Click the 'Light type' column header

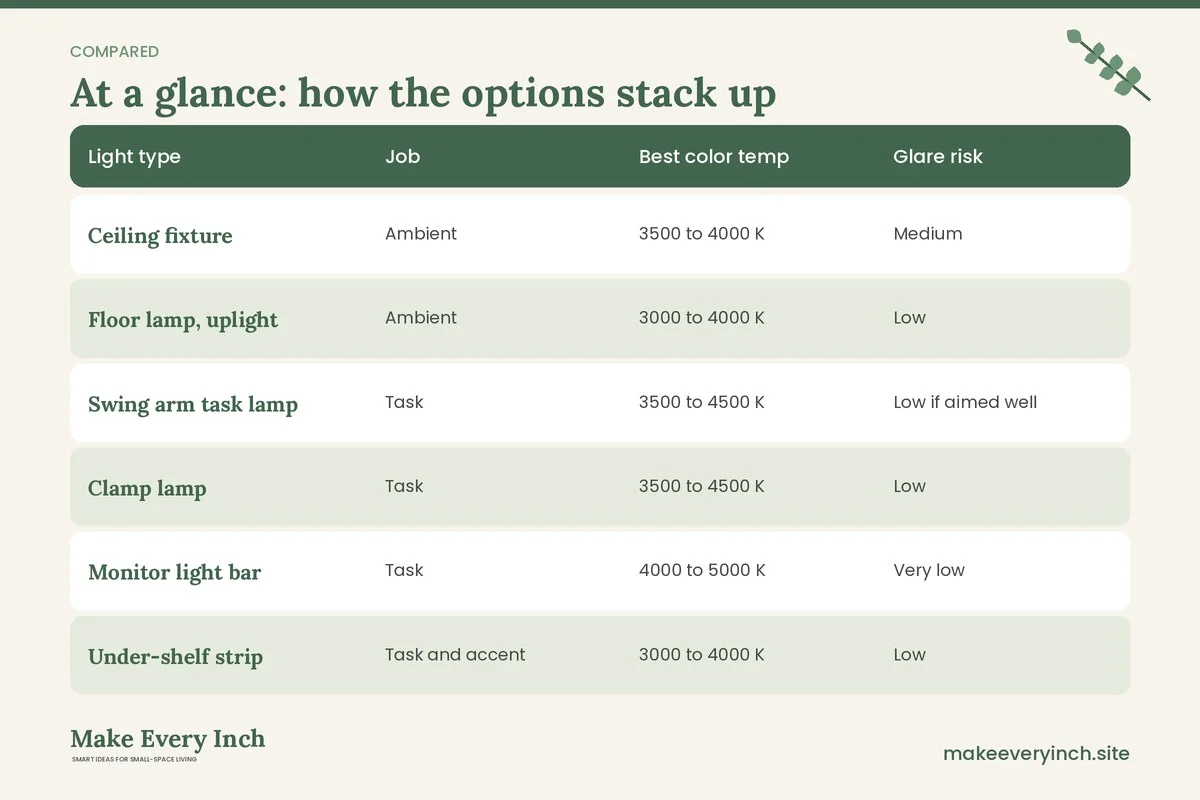pos(134,157)
